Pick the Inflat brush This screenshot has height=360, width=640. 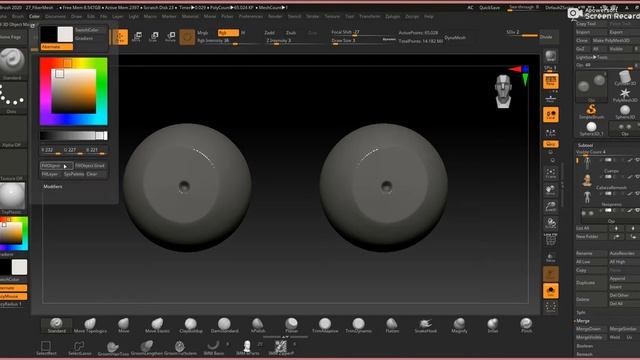pyautogui.click(x=493, y=325)
